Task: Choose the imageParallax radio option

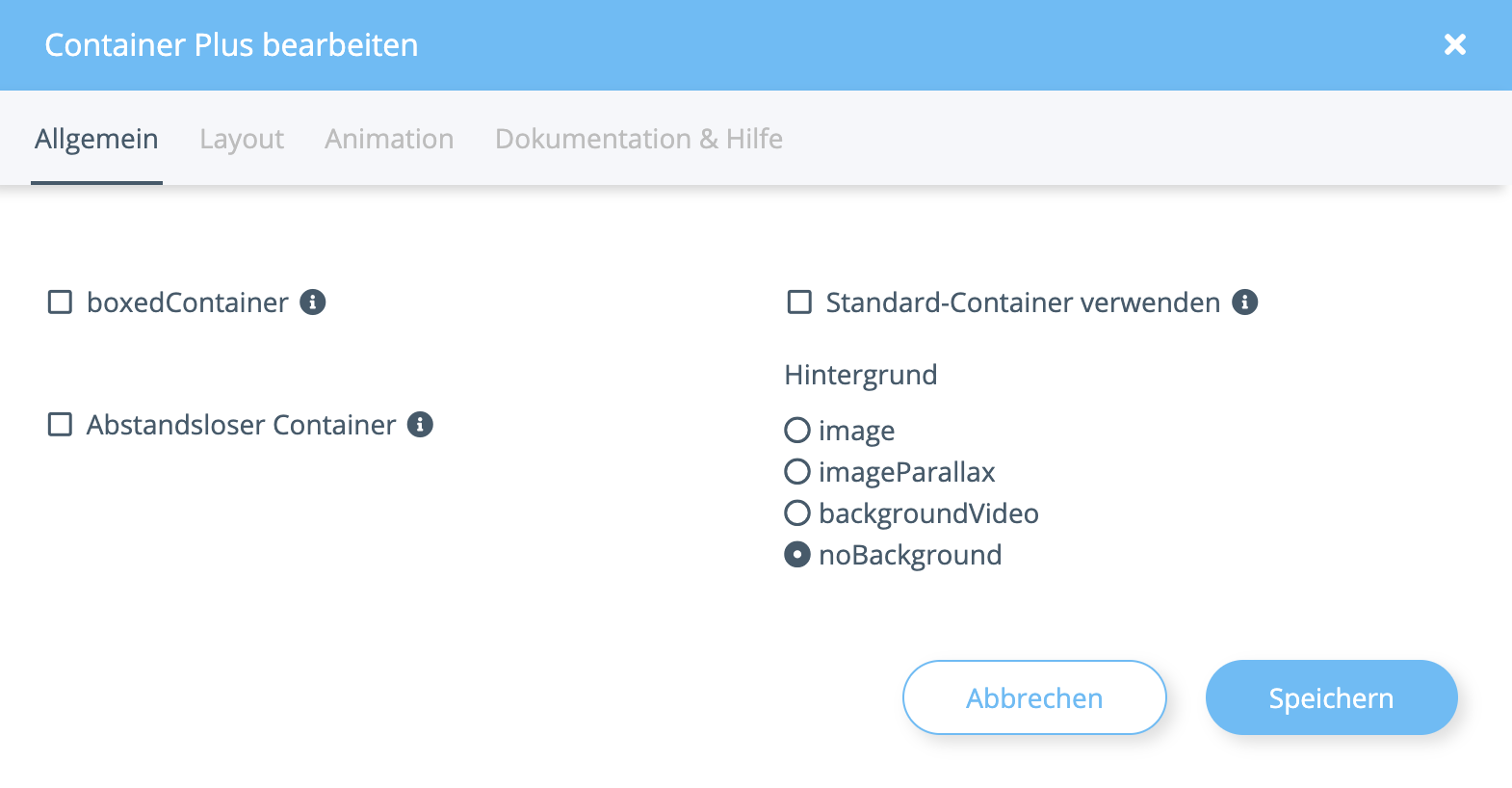Action: (x=797, y=472)
